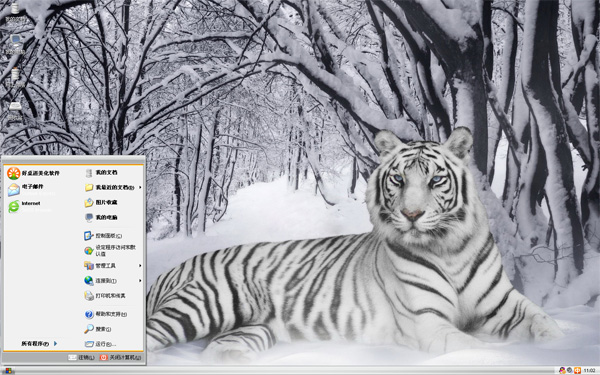
Task: Click 注销 (Log Off) button
Action: 81,357
